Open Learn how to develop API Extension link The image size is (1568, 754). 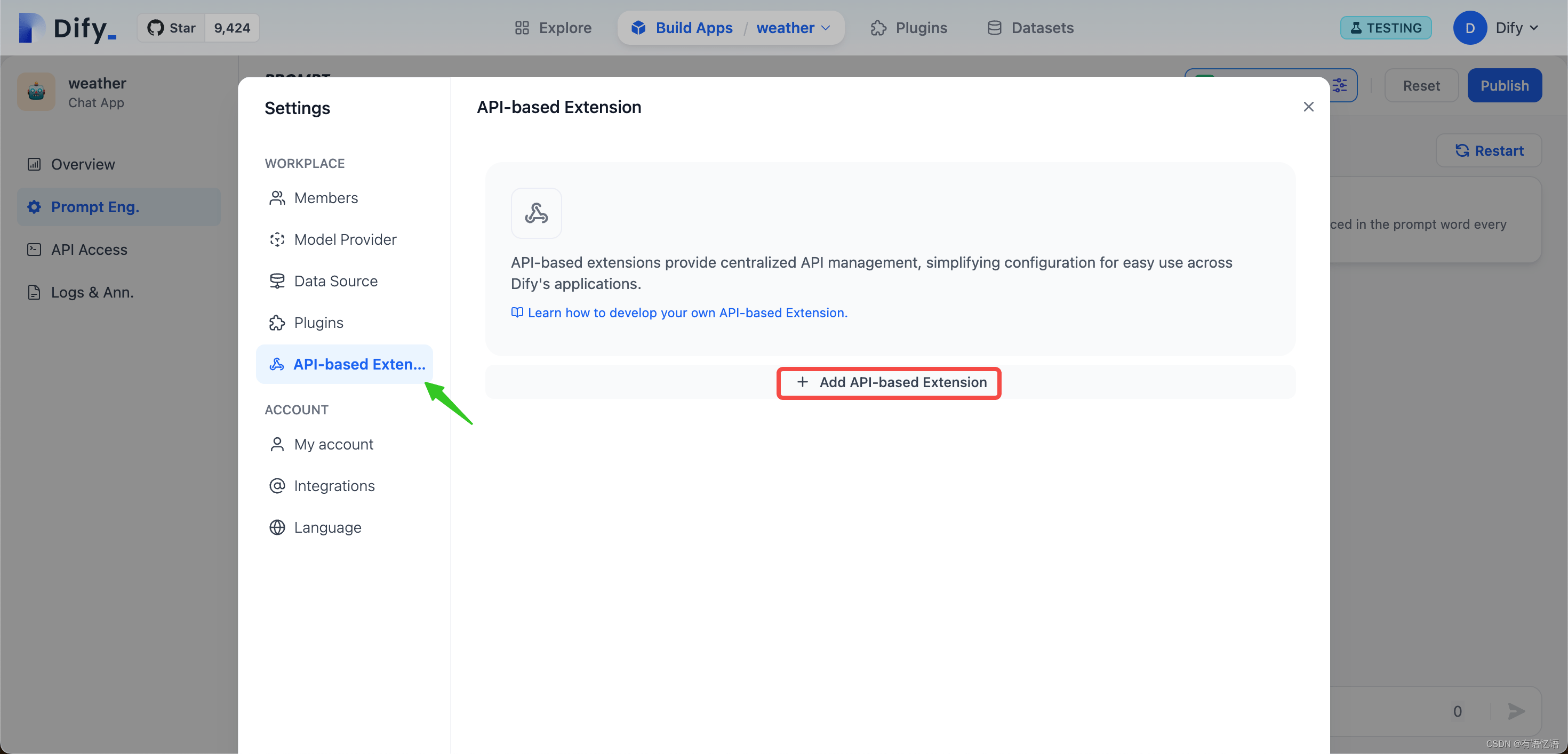[x=687, y=312]
